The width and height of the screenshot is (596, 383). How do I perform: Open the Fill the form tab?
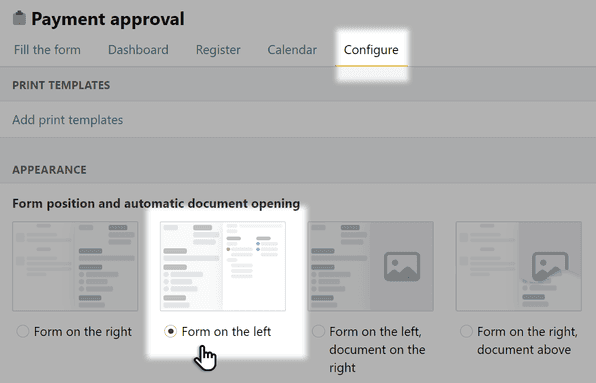(47, 50)
